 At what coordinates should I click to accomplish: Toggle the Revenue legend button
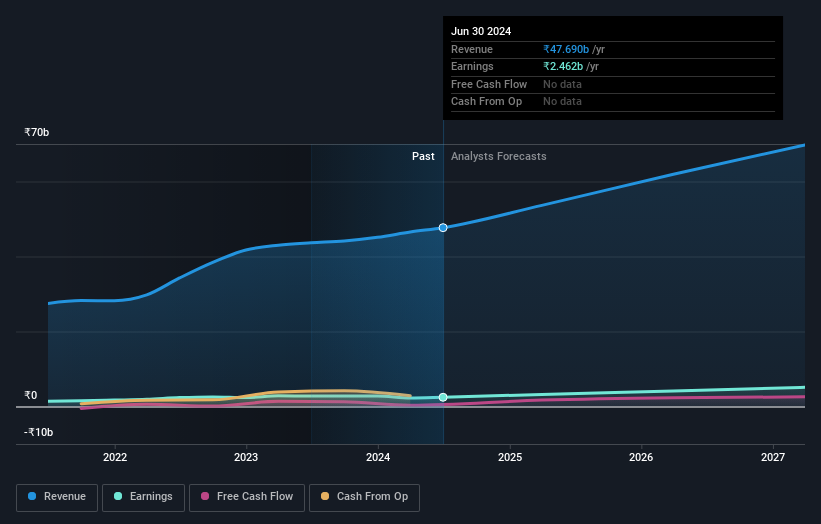(57, 497)
